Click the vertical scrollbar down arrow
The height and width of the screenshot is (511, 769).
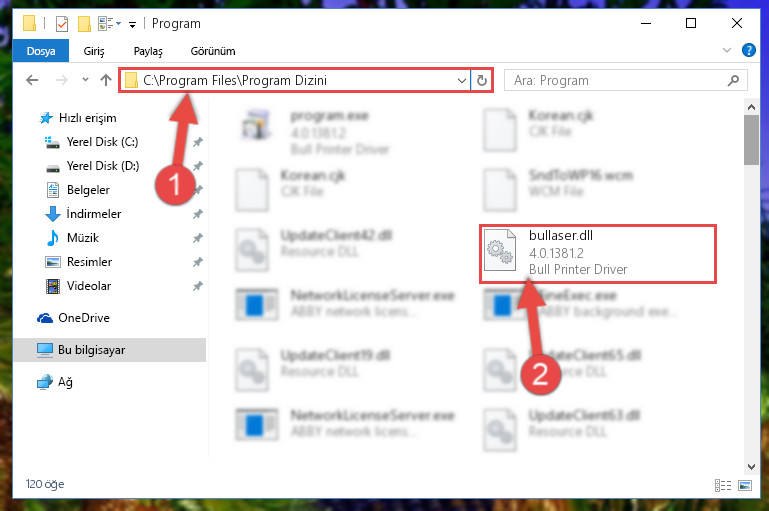[x=751, y=466]
